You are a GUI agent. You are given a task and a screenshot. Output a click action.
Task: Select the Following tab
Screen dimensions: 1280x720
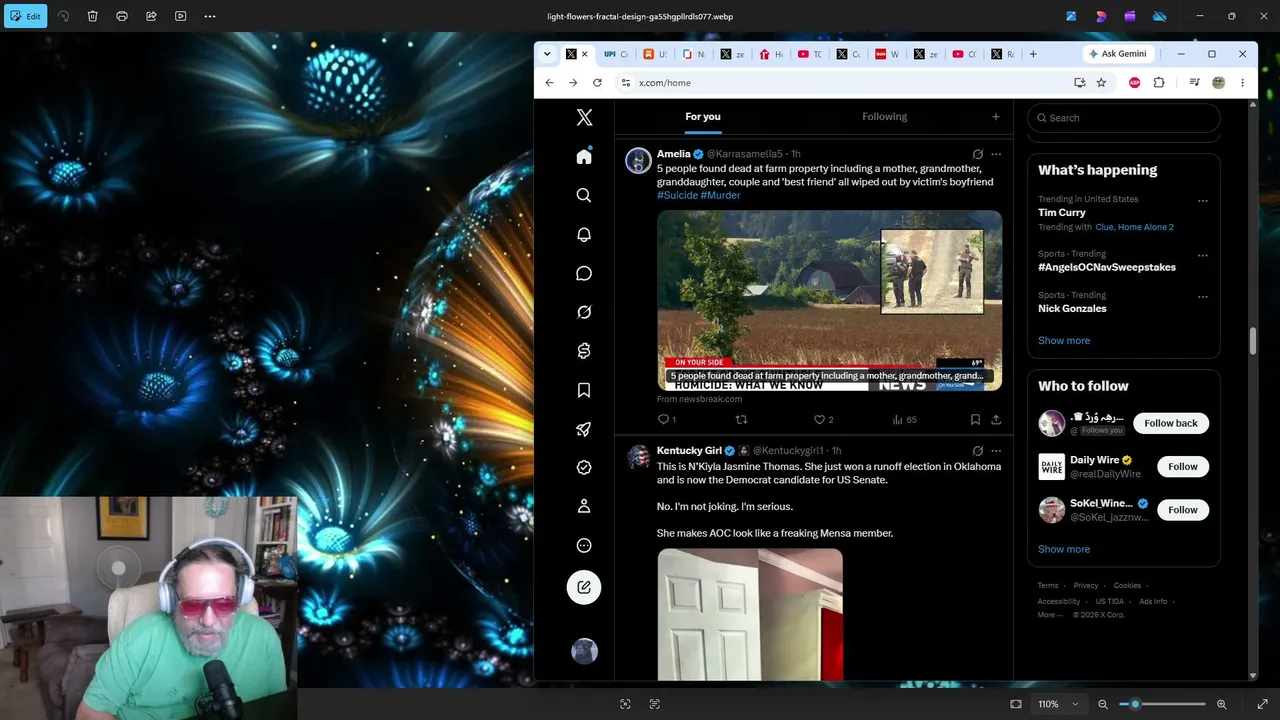[885, 117]
